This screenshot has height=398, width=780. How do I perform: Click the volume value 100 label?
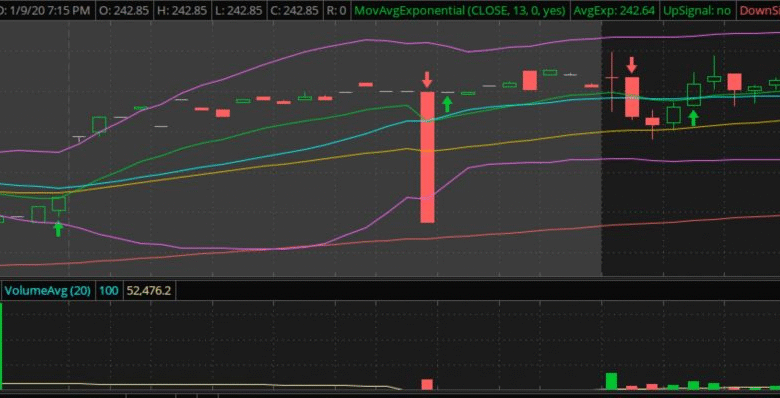click(x=109, y=291)
